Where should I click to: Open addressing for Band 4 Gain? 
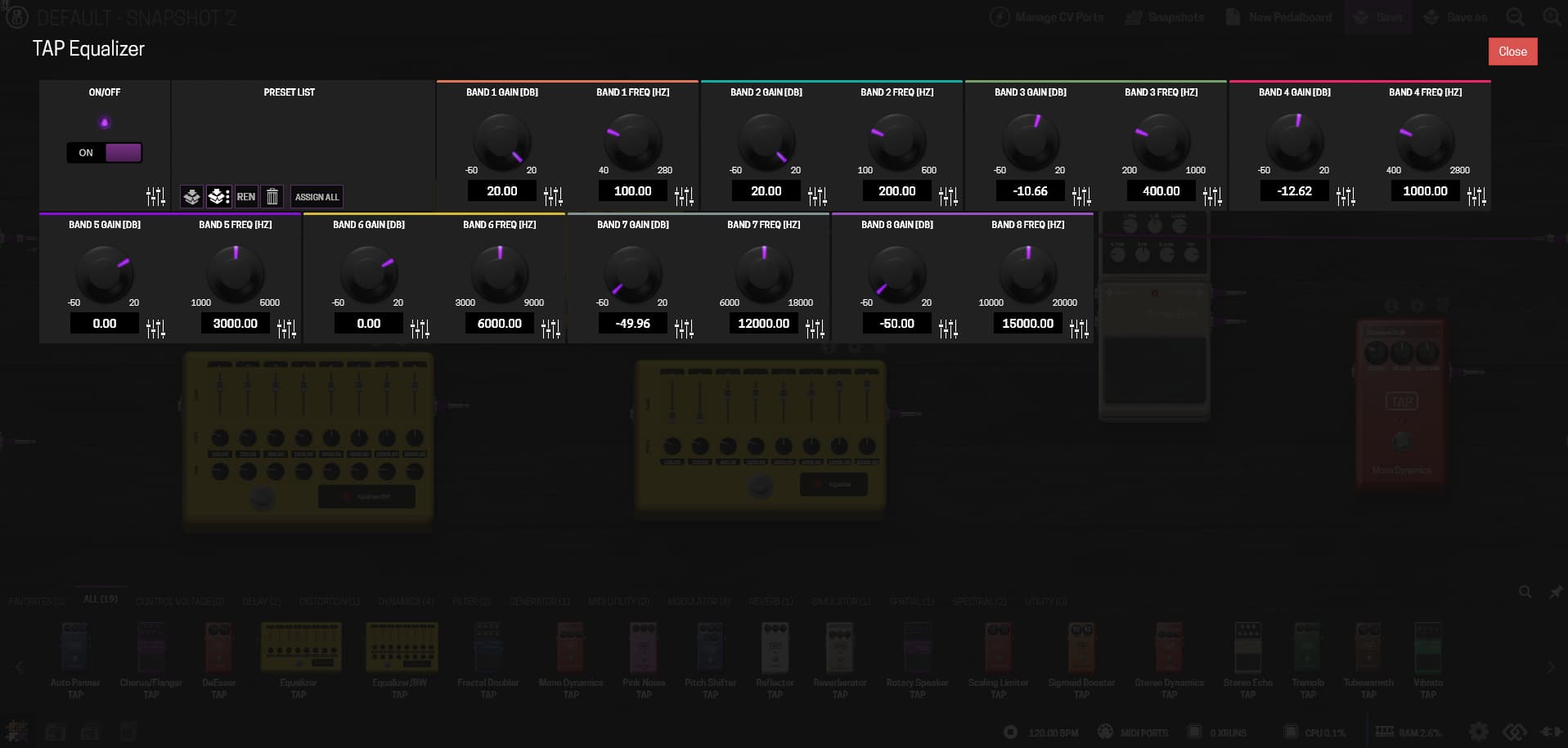click(x=1346, y=196)
